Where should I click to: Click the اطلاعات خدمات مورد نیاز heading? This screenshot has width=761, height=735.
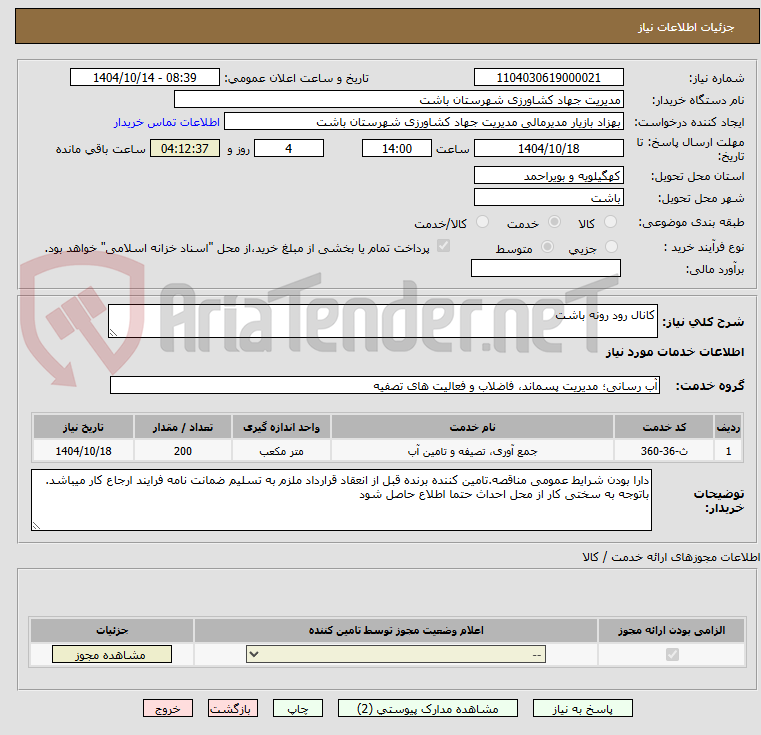[675, 352]
